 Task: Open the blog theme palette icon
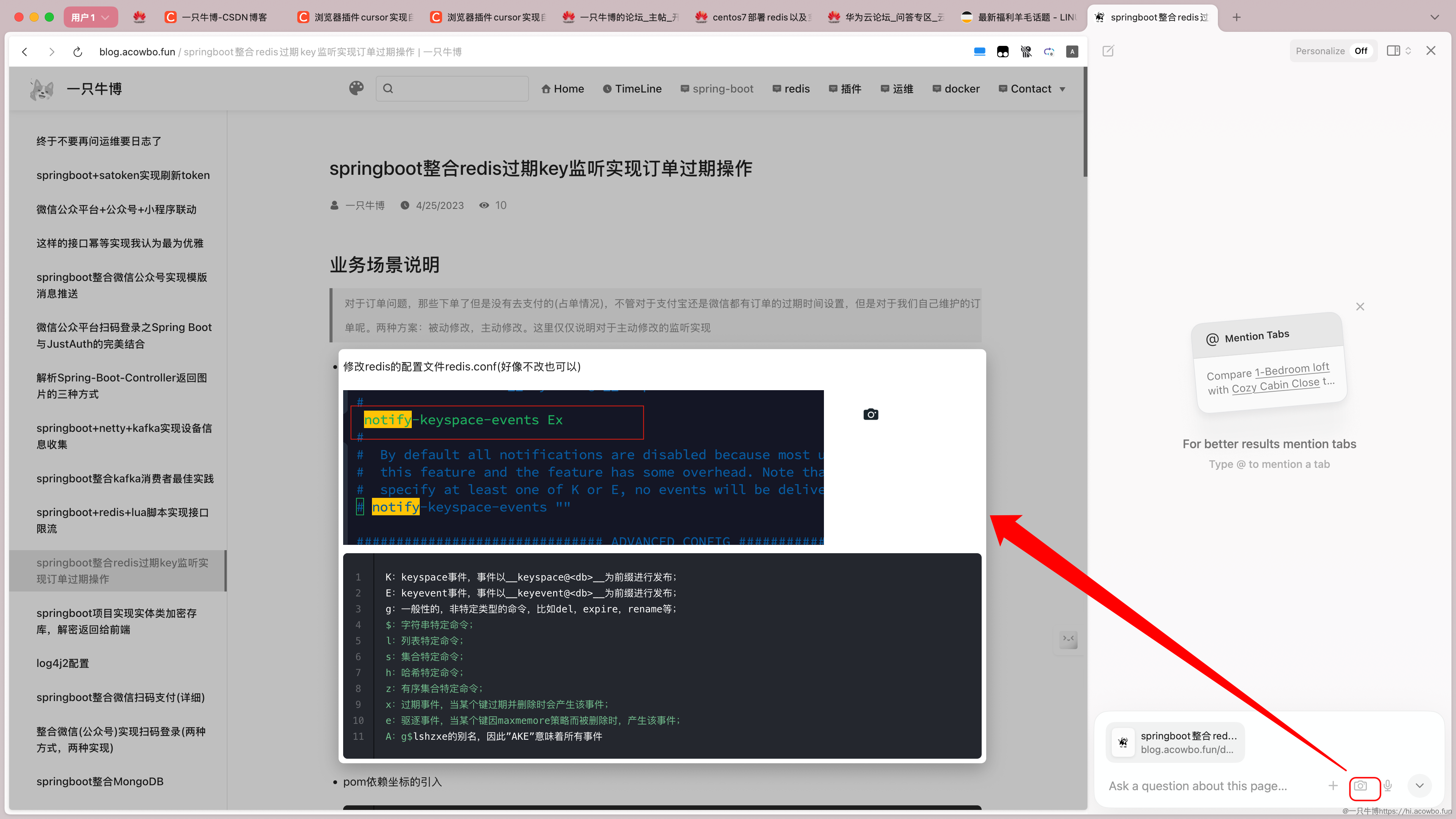click(356, 88)
